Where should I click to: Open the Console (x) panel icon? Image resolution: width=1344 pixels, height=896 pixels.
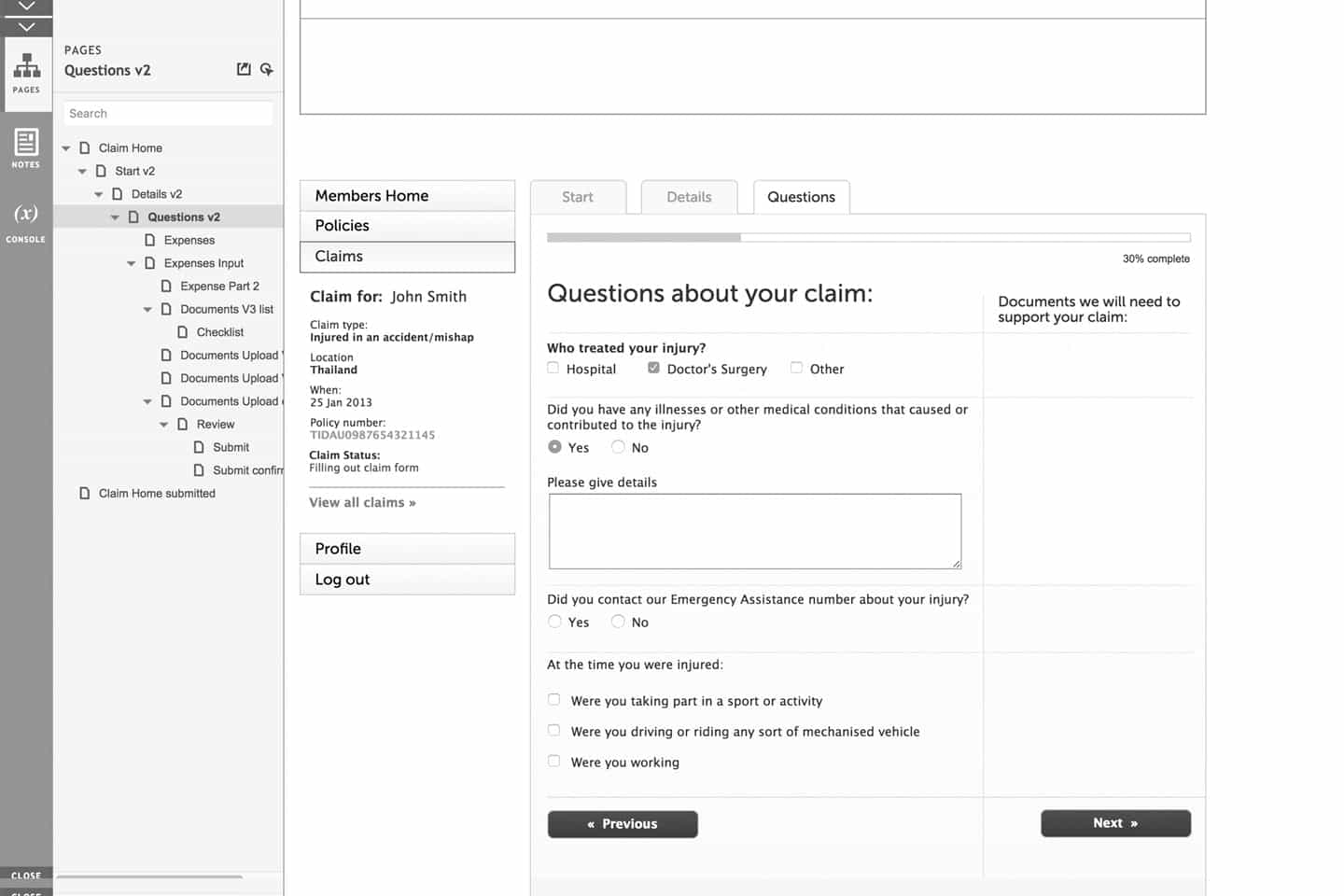26,222
